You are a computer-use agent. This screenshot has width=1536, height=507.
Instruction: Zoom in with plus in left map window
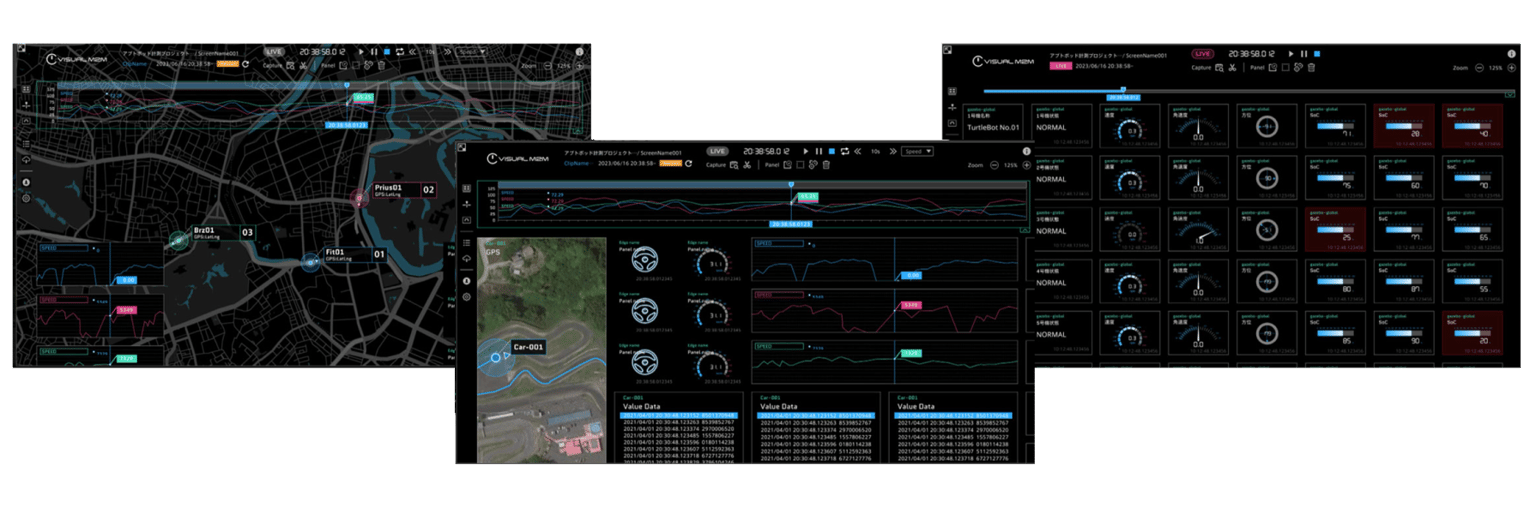(x=579, y=66)
